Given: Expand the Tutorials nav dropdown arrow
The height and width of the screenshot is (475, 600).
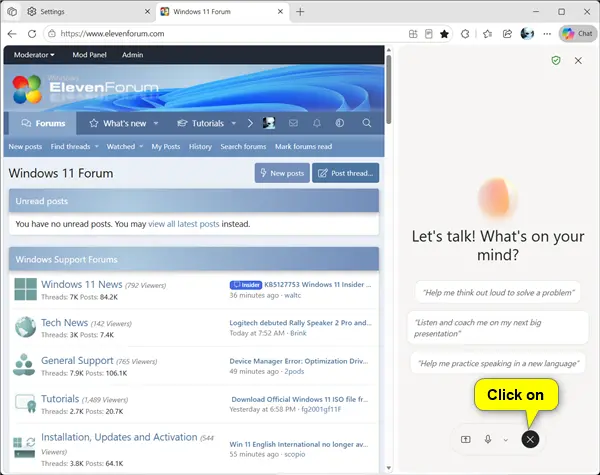Looking at the screenshot, I should [x=234, y=123].
